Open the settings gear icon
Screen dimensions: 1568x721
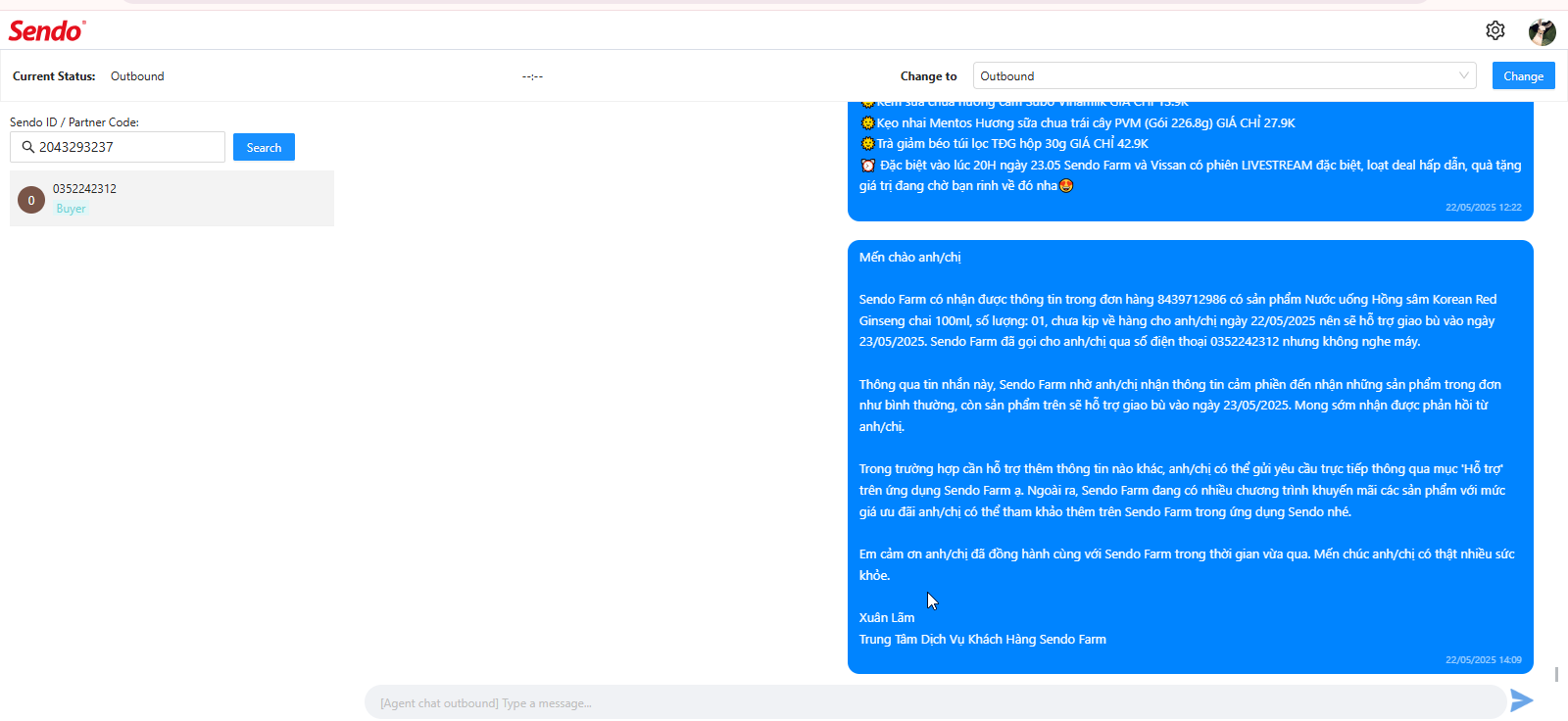[x=1494, y=30]
